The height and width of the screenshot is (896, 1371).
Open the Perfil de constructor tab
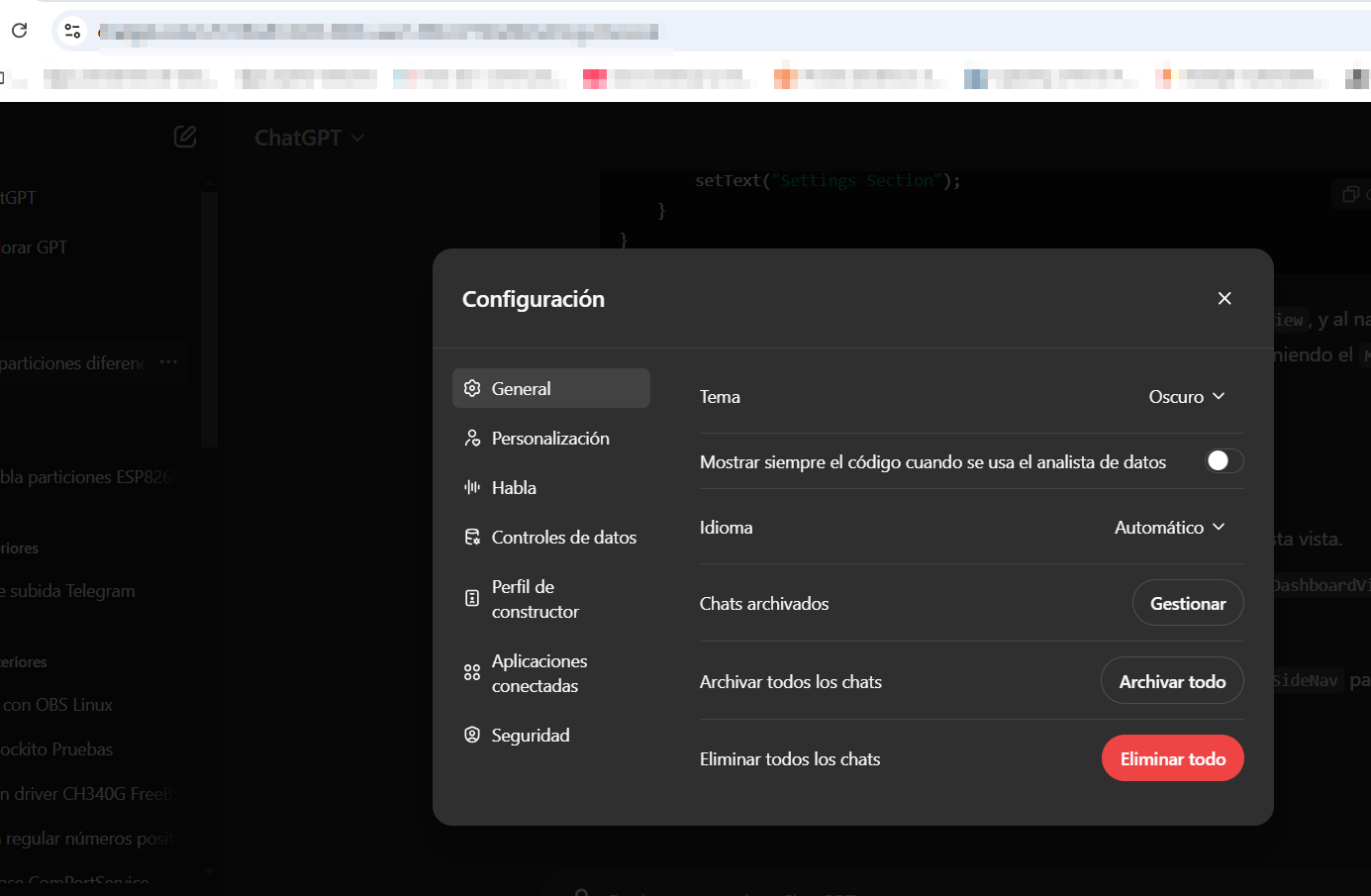tap(536, 599)
